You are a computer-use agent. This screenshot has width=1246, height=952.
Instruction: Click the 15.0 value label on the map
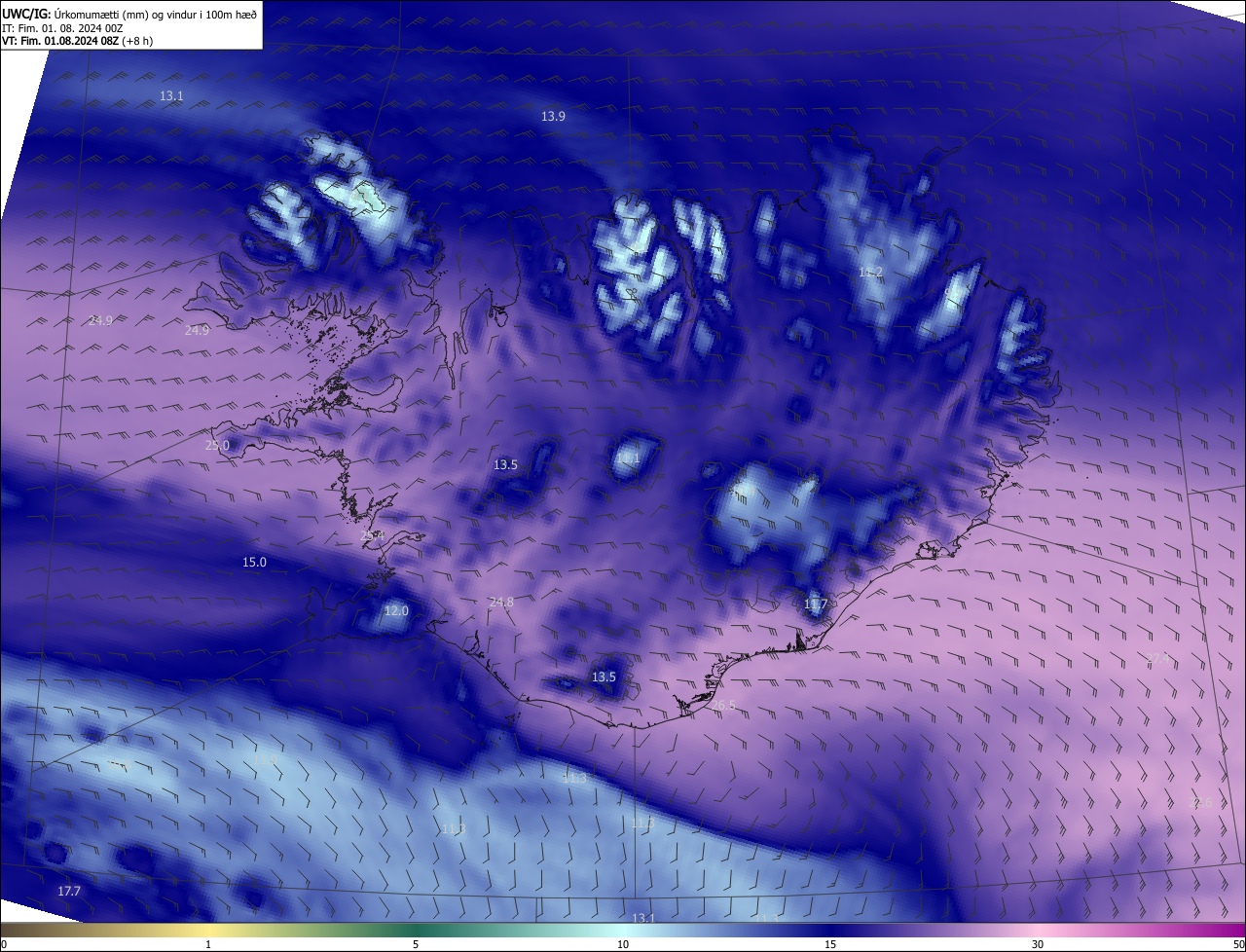[x=254, y=562]
